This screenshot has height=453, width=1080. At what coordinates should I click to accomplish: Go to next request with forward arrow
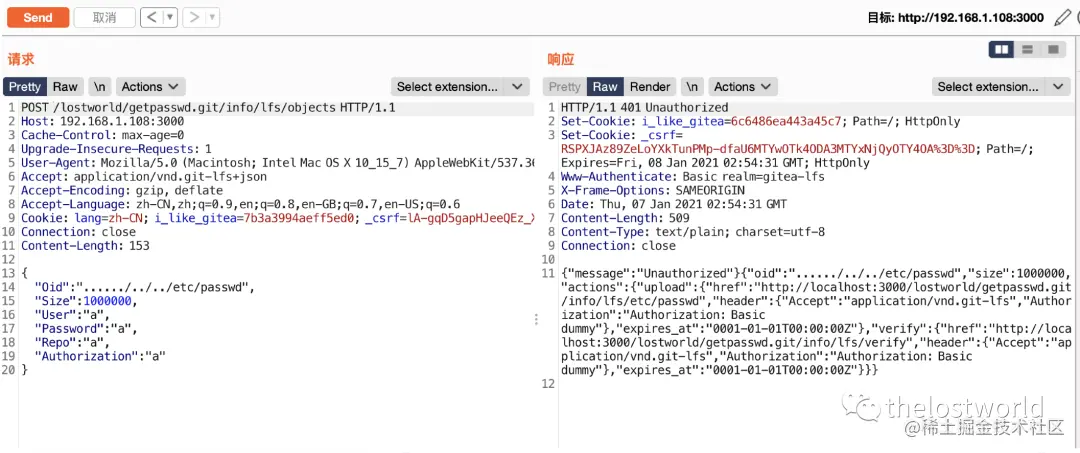tap(194, 18)
